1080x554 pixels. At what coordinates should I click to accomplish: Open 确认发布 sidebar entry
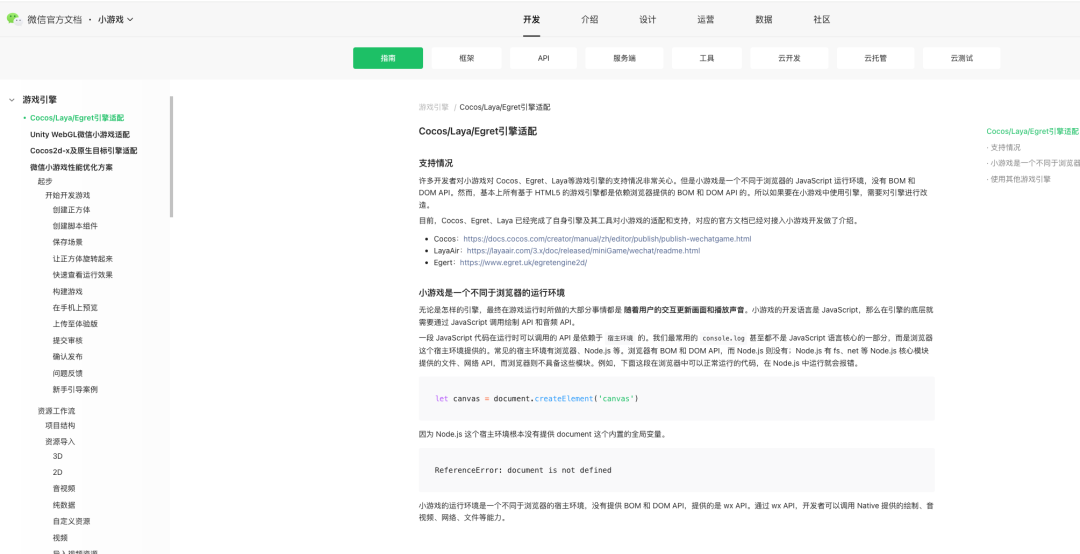tap(68, 356)
